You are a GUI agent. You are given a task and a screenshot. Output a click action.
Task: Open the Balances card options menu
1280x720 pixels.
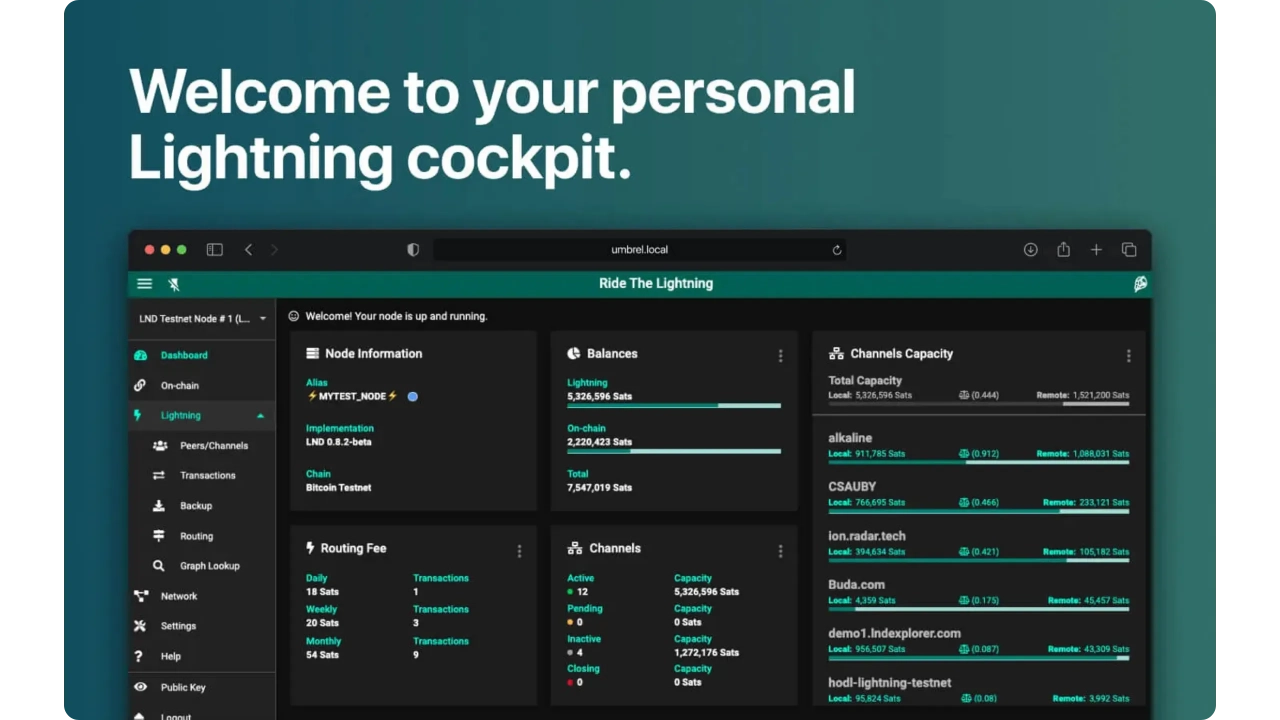(x=781, y=355)
